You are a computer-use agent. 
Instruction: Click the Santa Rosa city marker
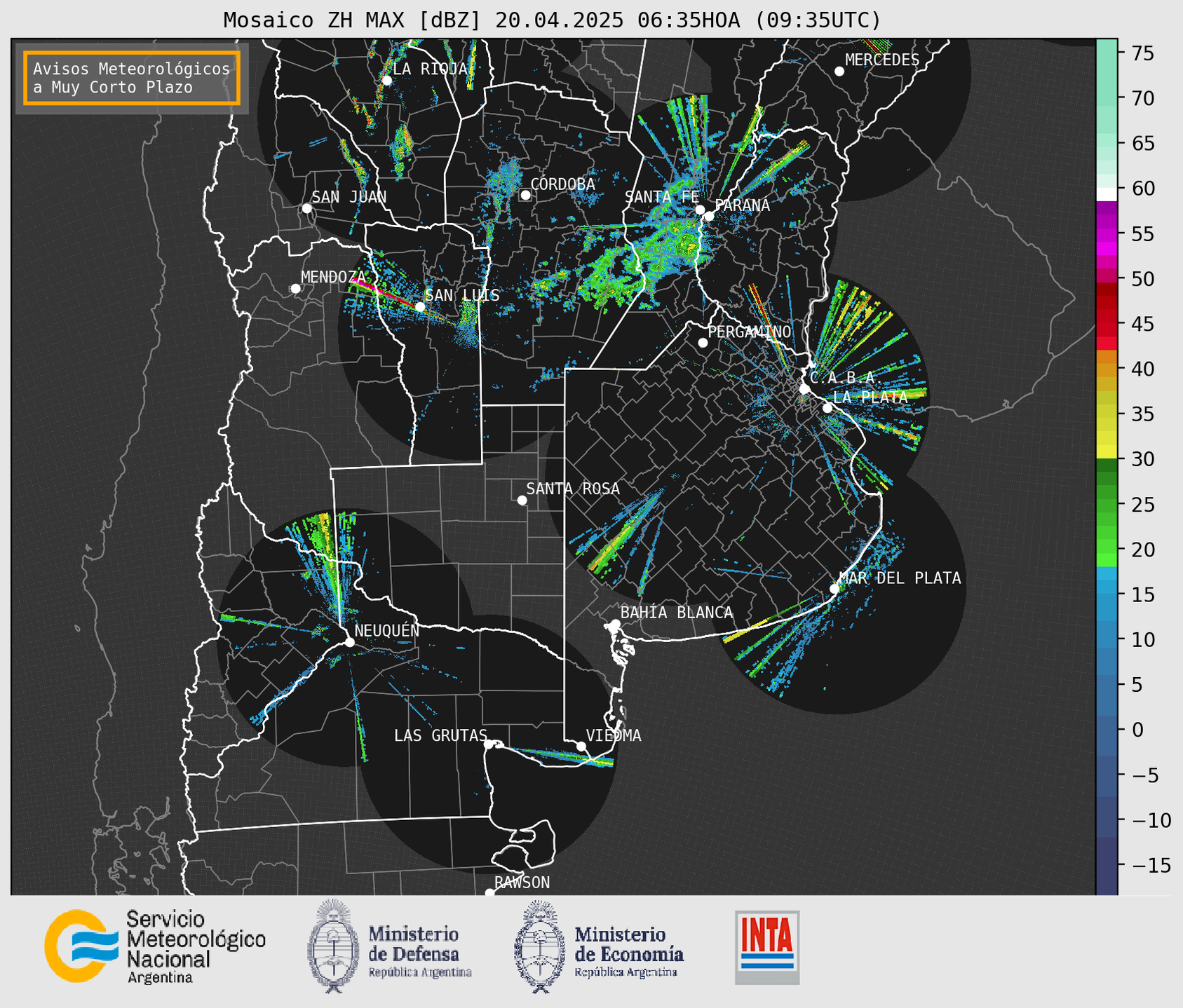(522, 500)
